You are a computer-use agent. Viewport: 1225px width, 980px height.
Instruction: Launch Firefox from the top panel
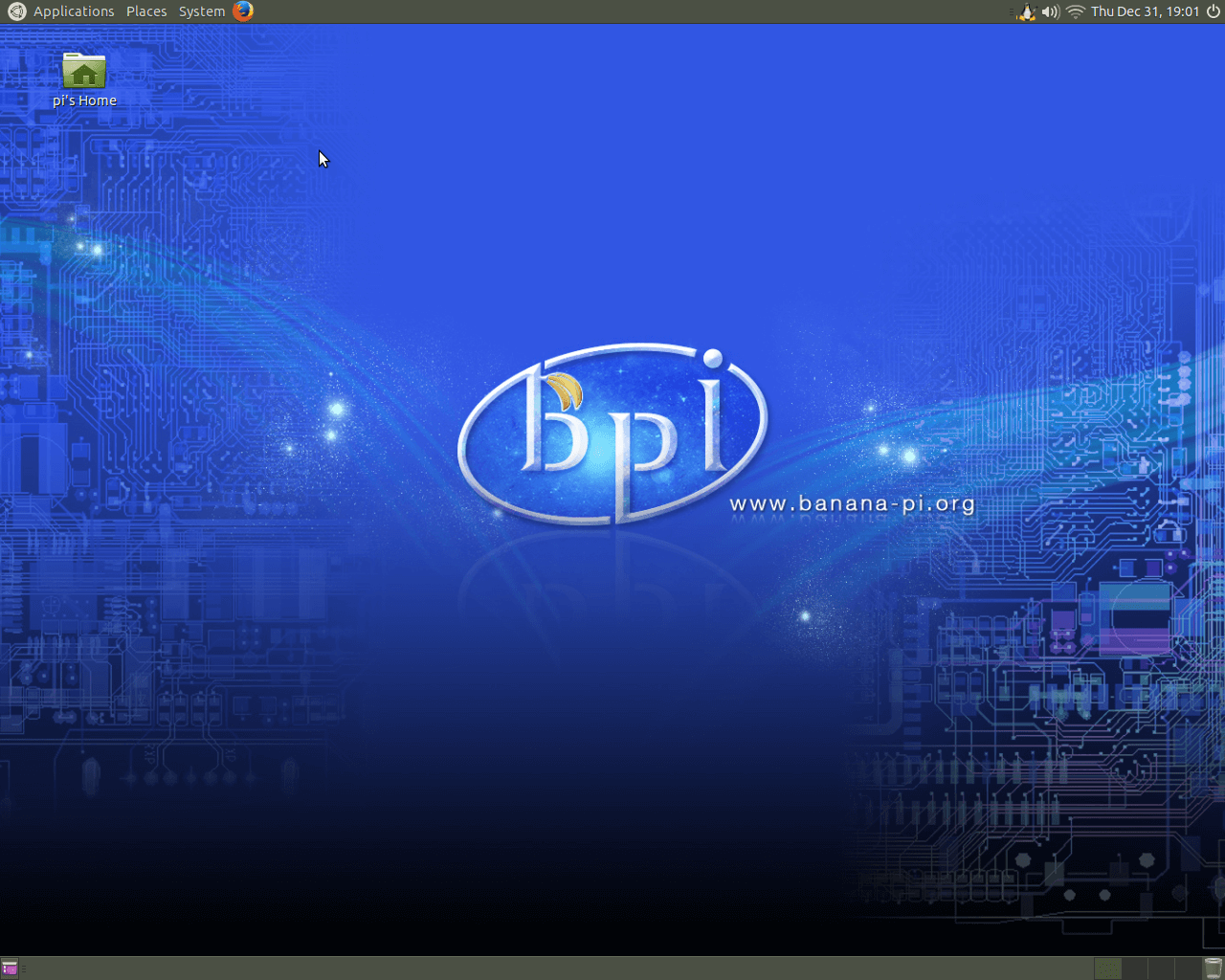click(x=241, y=11)
